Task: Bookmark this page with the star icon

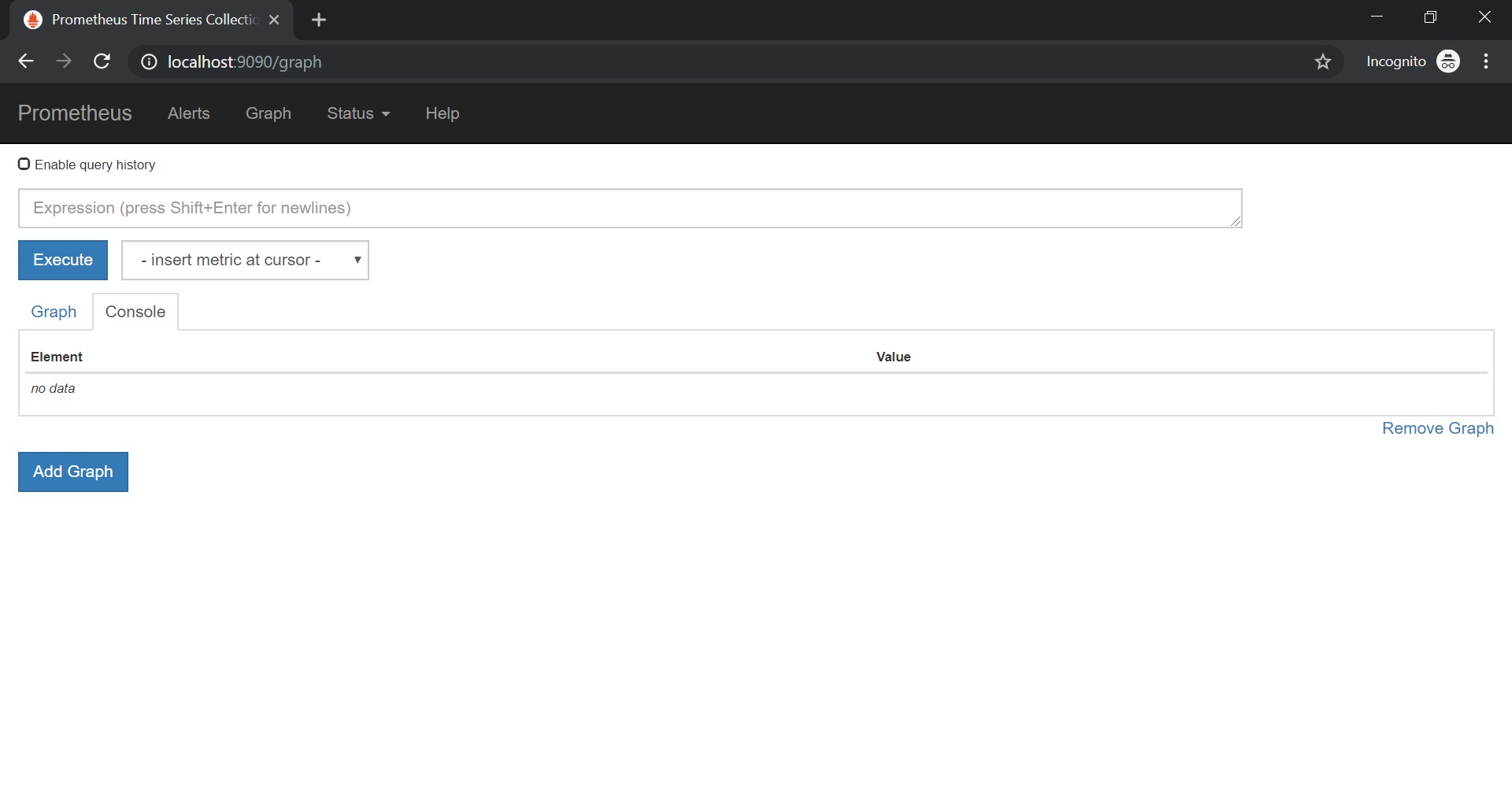Action: point(1323,61)
